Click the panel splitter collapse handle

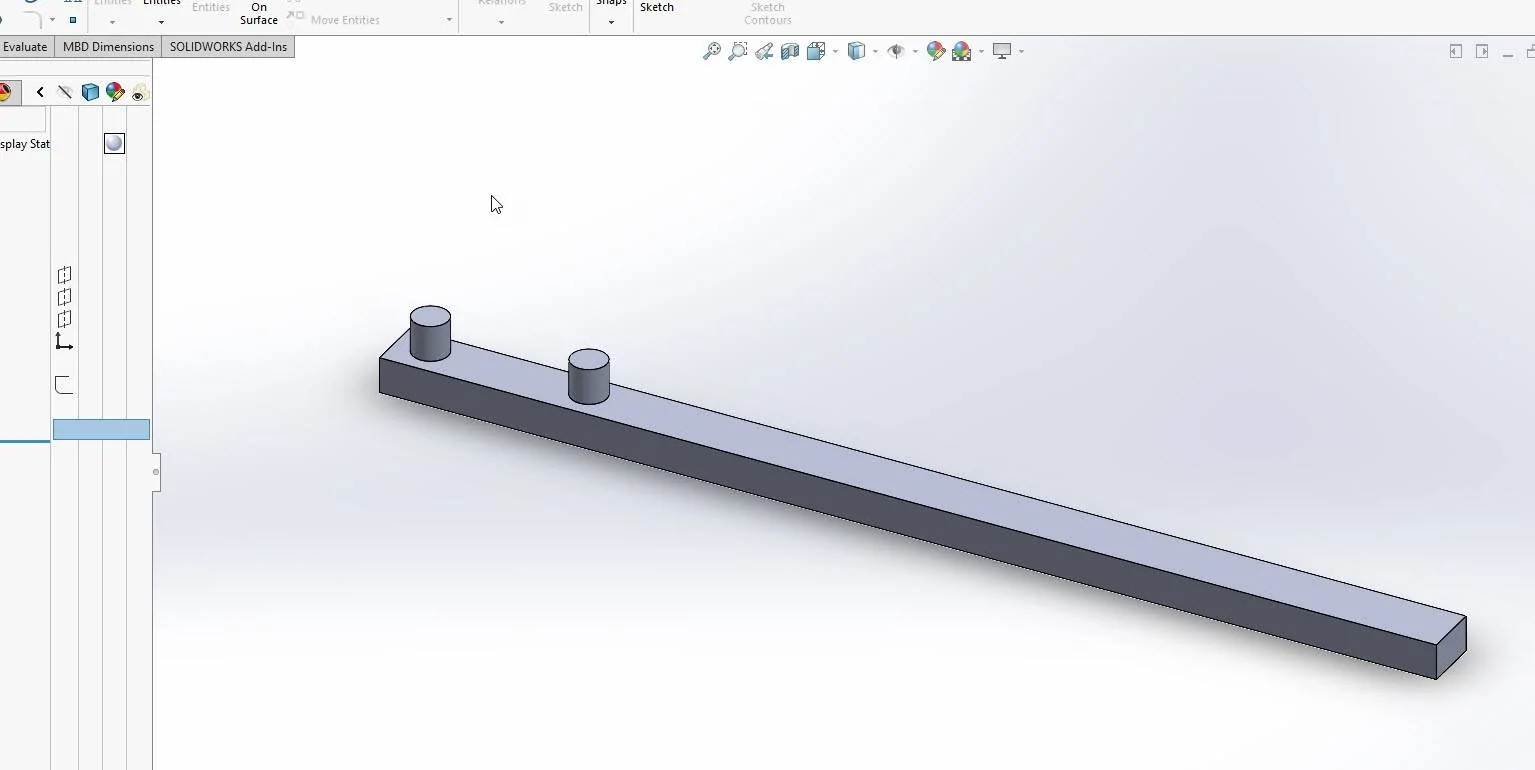click(156, 471)
